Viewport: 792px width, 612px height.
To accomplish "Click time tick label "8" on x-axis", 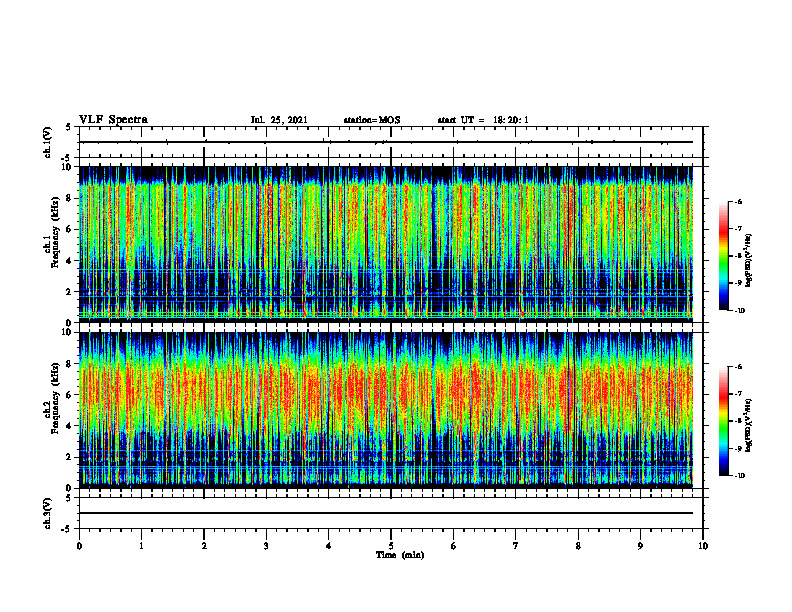I will 578,546.
